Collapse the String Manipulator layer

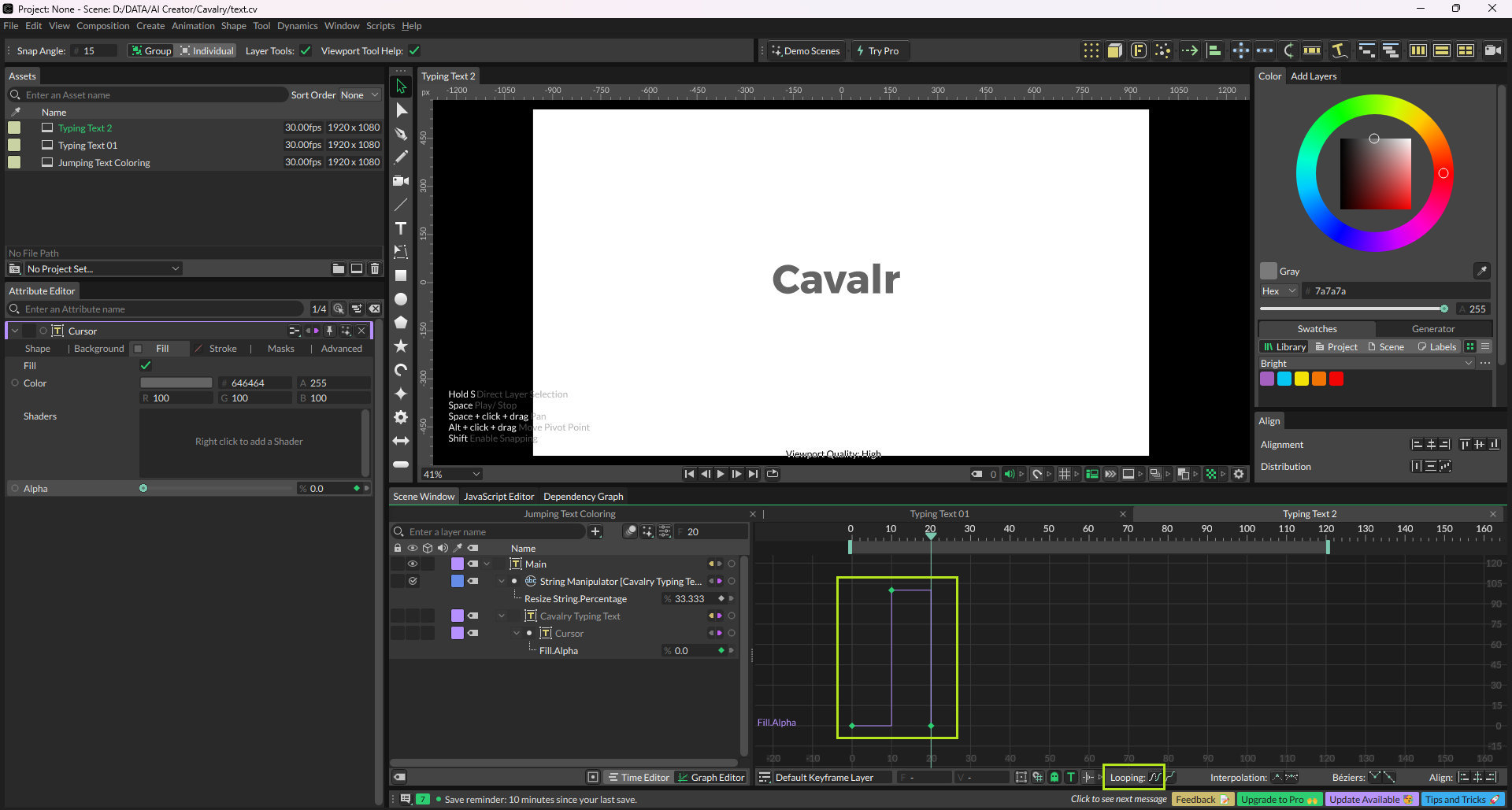[x=502, y=582]
